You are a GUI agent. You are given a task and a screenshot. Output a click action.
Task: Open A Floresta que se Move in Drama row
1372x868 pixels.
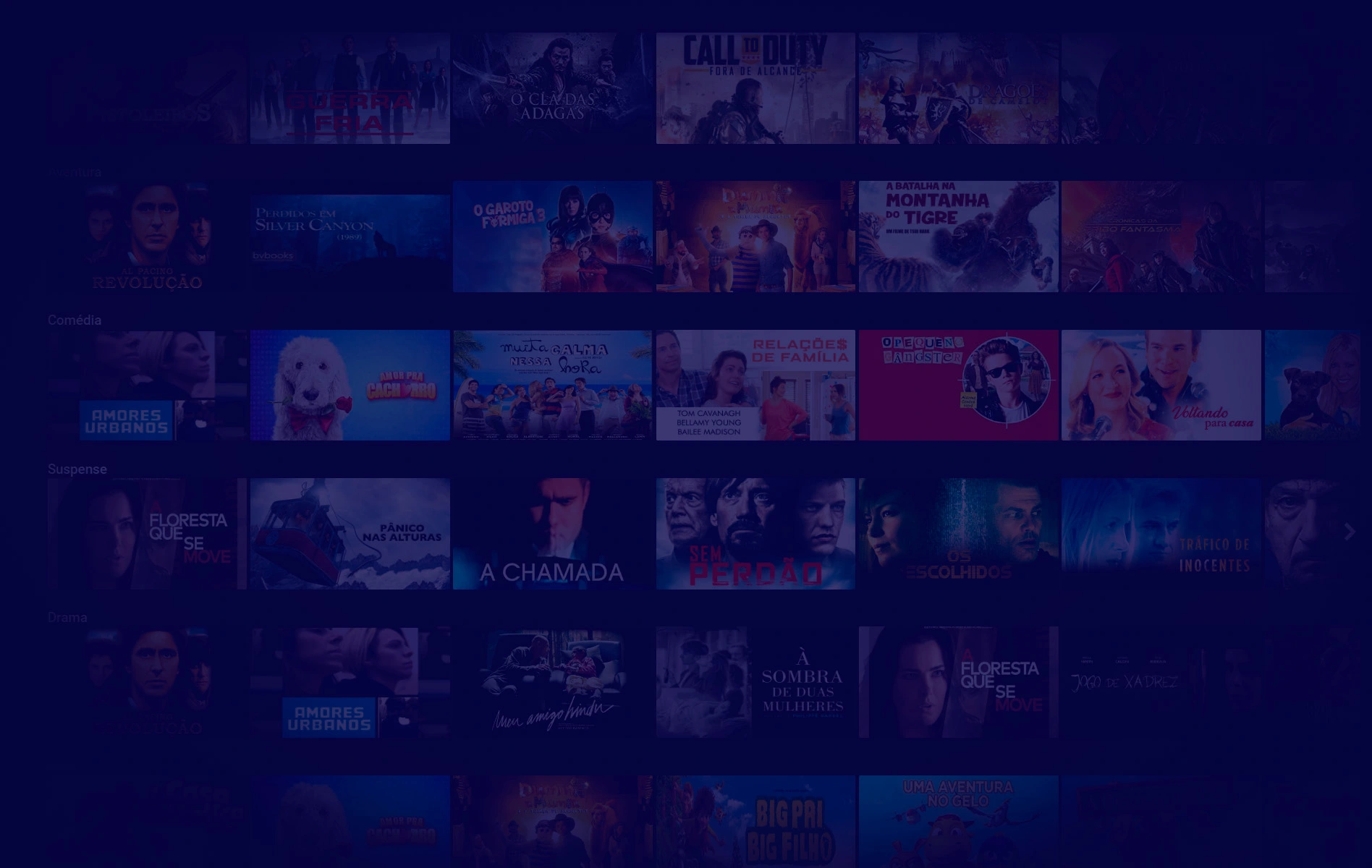pos(959,682)
